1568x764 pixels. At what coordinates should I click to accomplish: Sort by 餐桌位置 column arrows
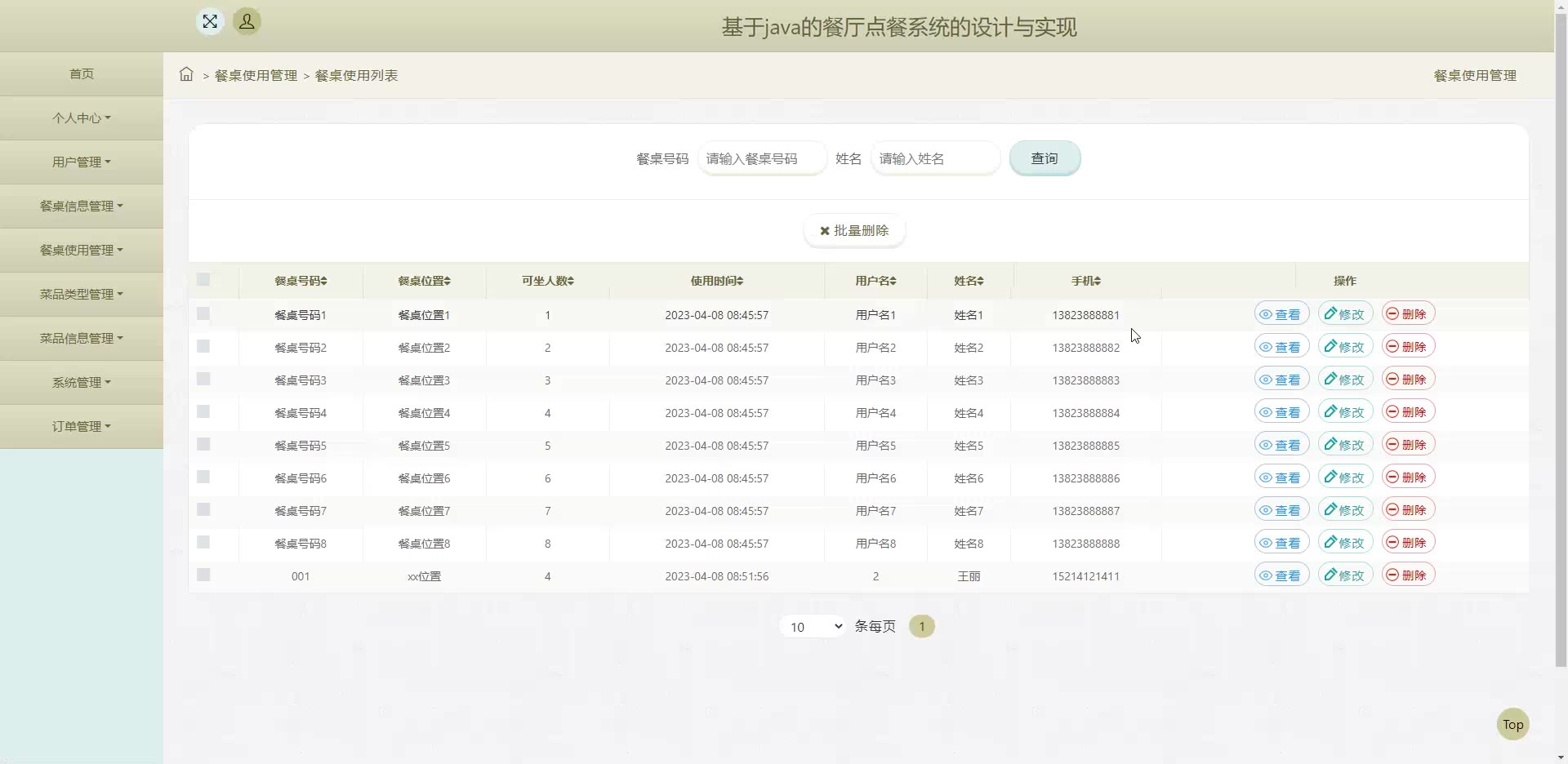447,281
